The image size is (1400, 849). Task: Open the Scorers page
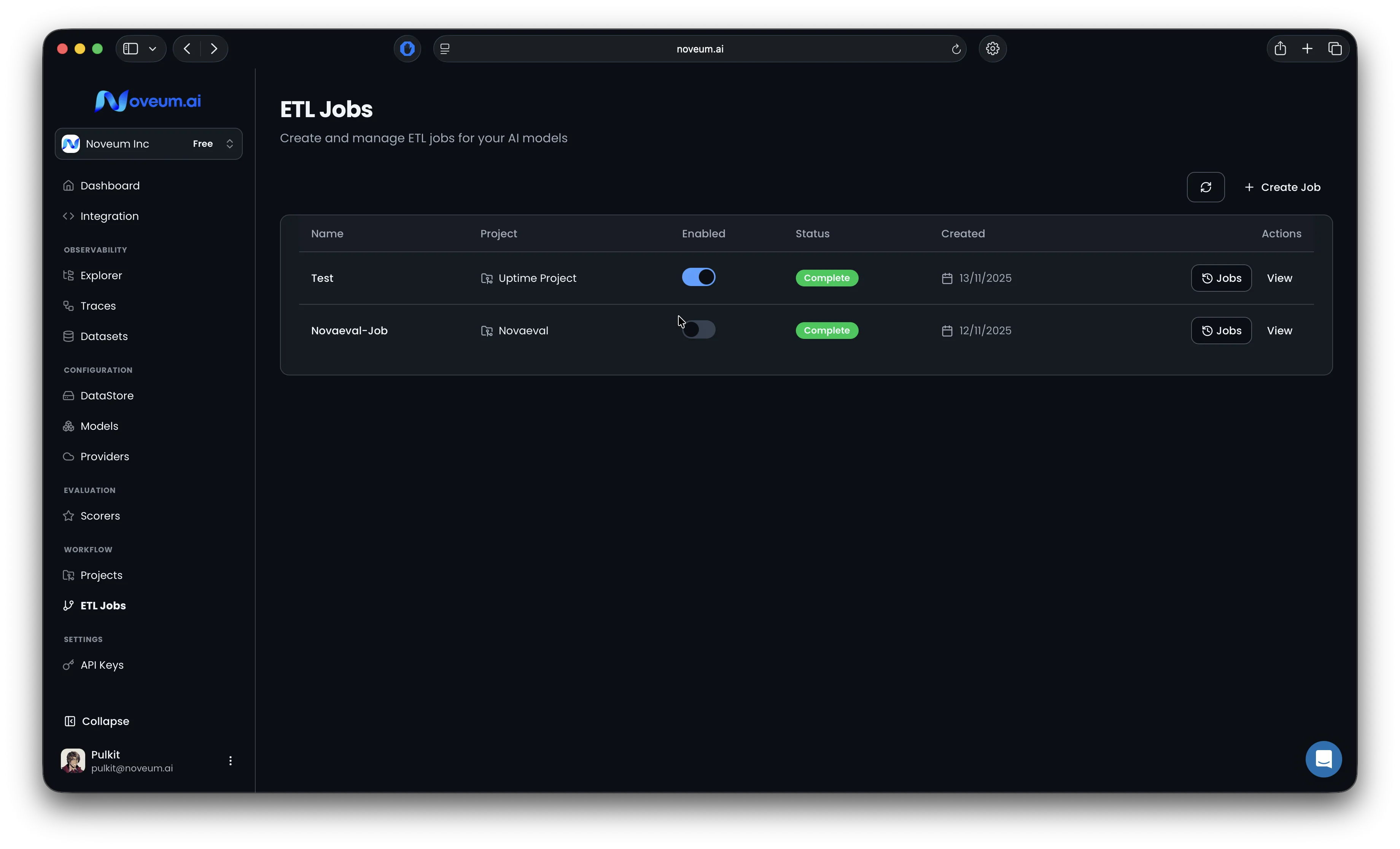(x=100, y=516)
